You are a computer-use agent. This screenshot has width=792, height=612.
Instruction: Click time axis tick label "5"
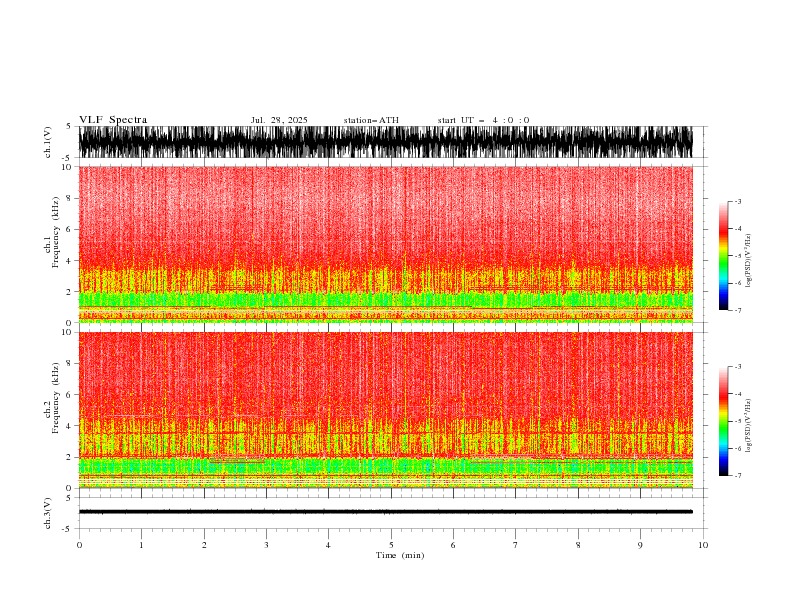[x=391, y=545]
